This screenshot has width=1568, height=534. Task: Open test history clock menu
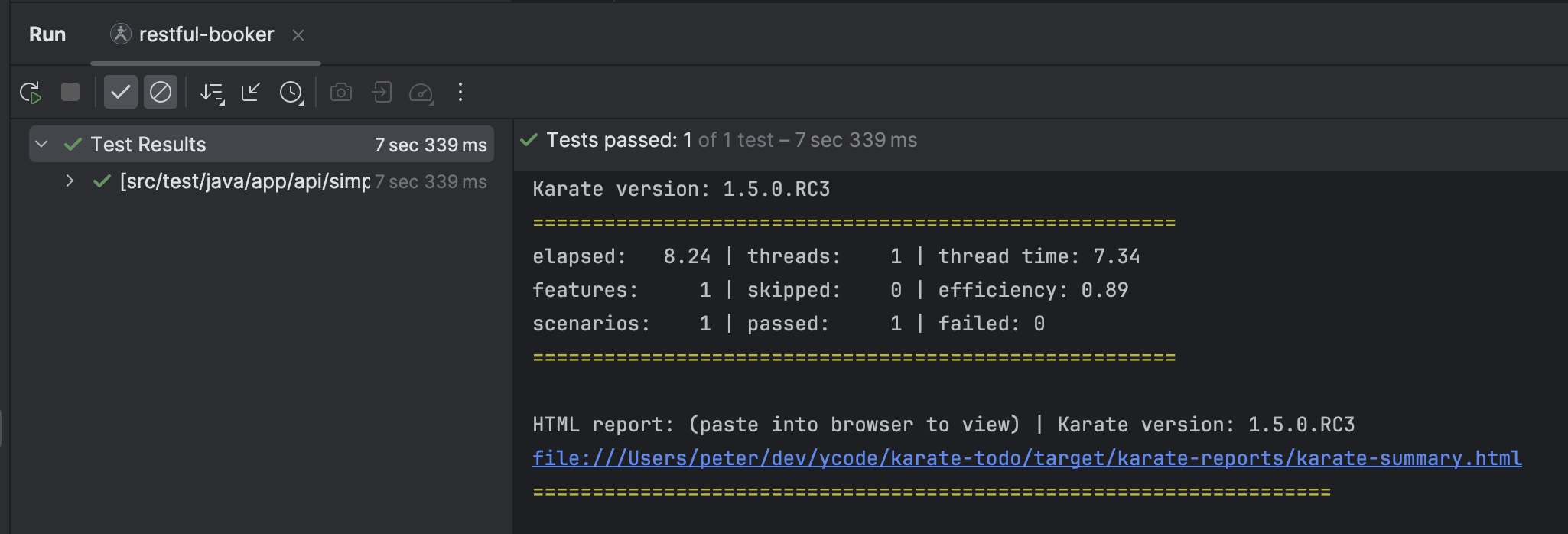click(291, 93)
